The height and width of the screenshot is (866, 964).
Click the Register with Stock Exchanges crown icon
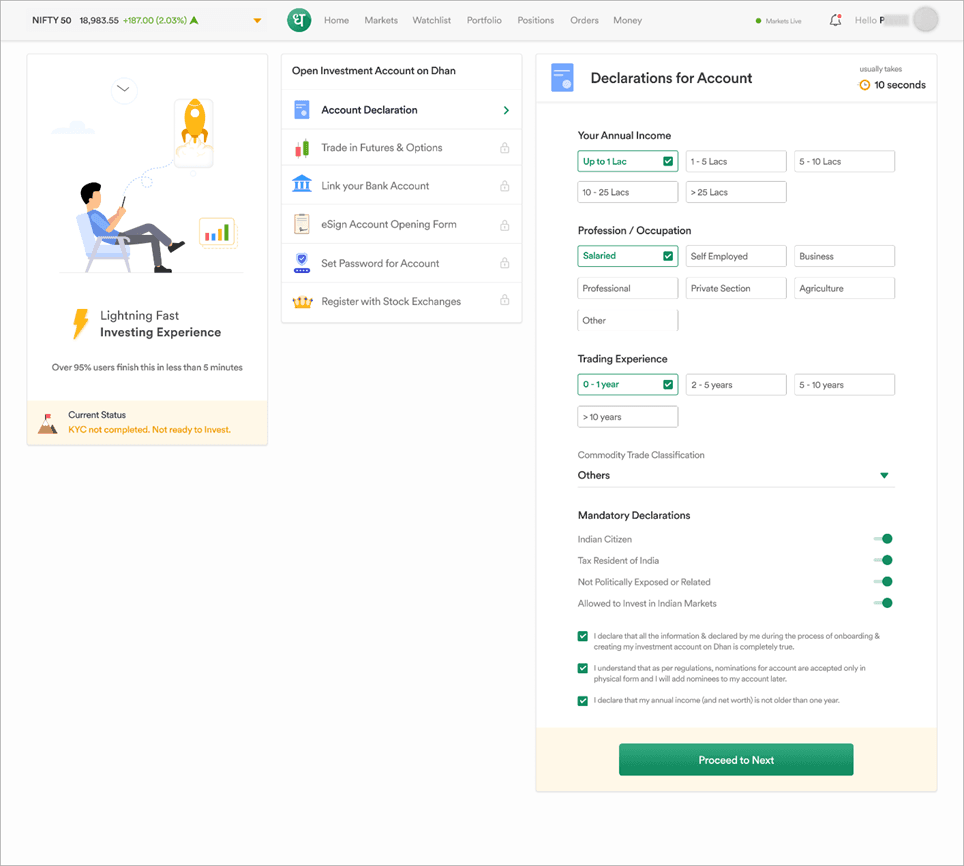(x=302, y=301)
